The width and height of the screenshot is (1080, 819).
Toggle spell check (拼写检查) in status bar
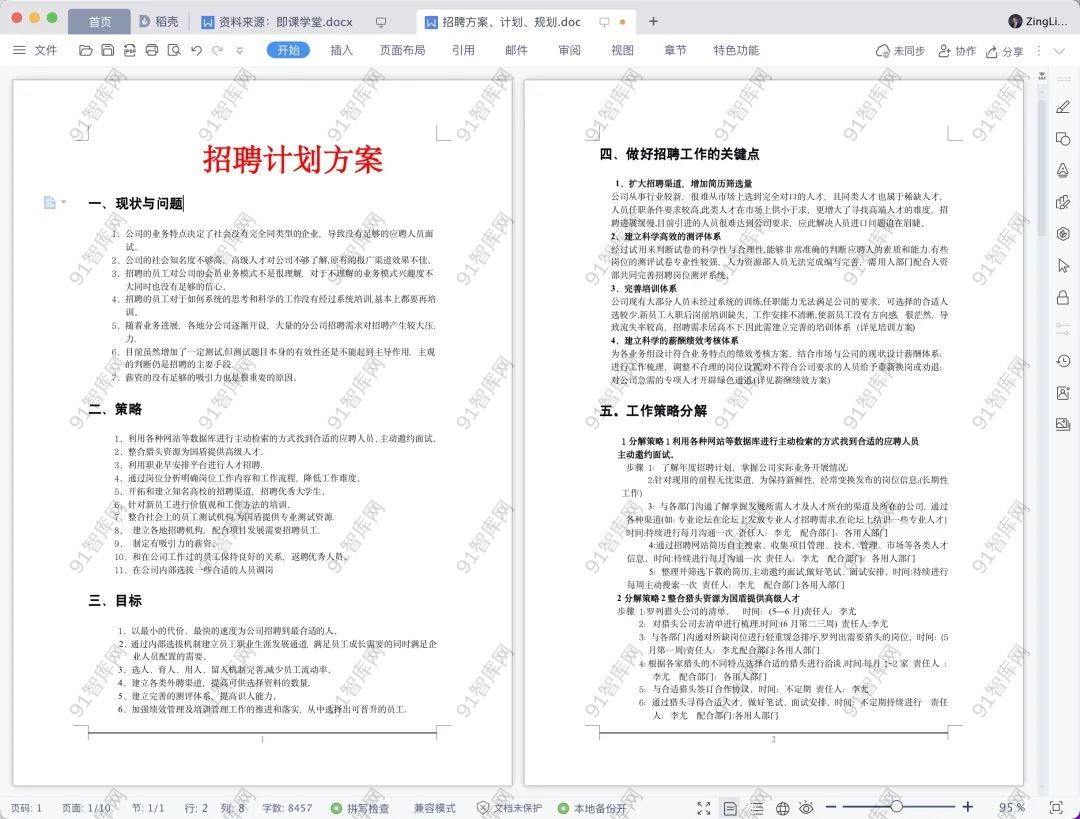(x=360, y=808)
